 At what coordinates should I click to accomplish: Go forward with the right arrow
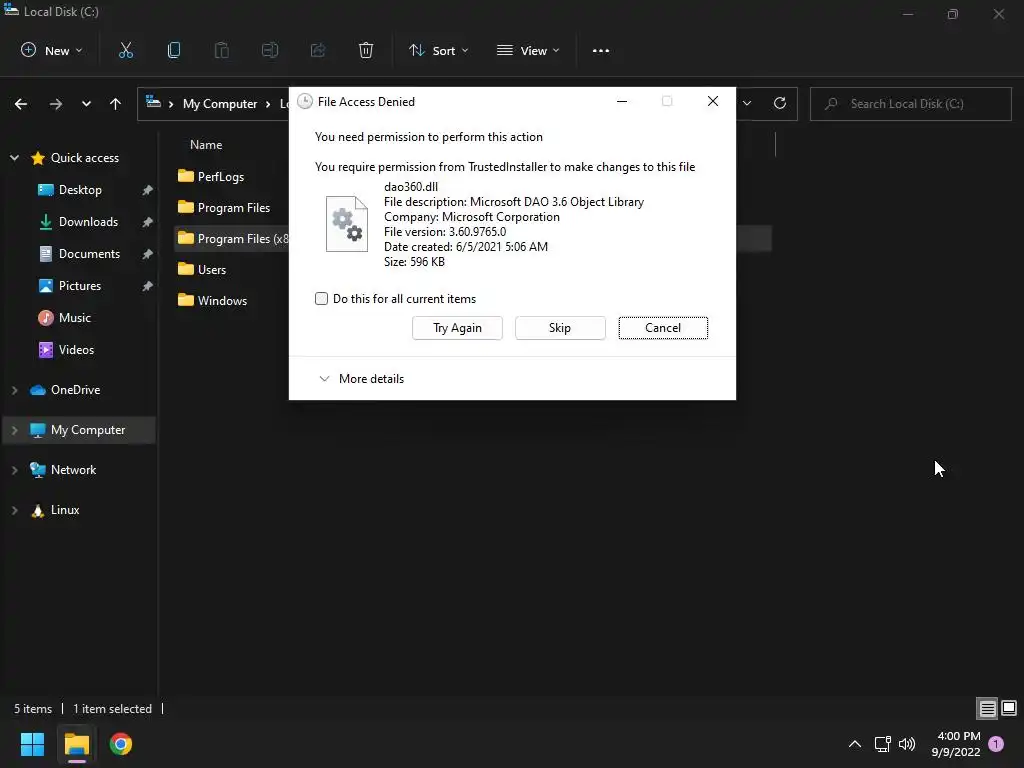(x=56, y=104)
